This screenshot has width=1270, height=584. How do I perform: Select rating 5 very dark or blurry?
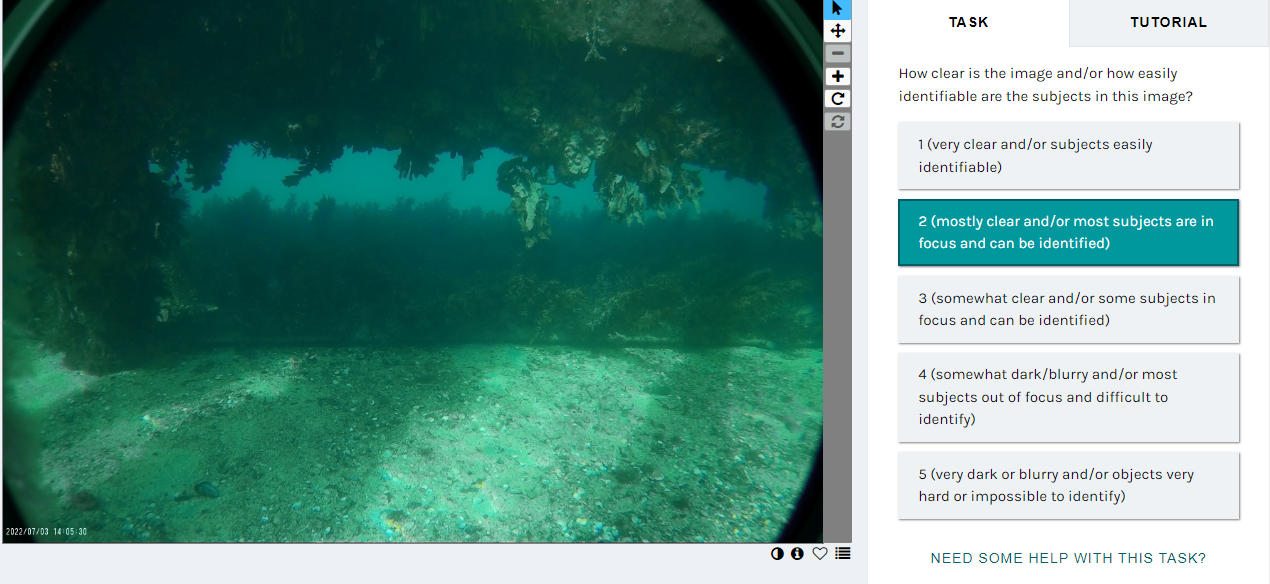click(x=1068, y=485)
